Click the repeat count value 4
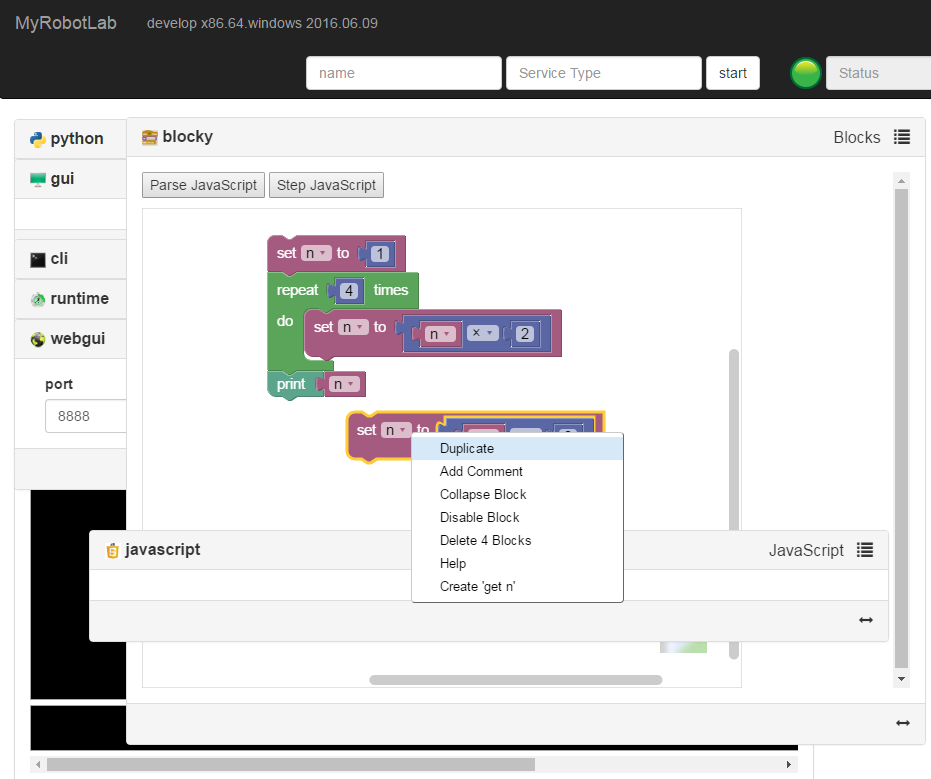 [349, 291]
